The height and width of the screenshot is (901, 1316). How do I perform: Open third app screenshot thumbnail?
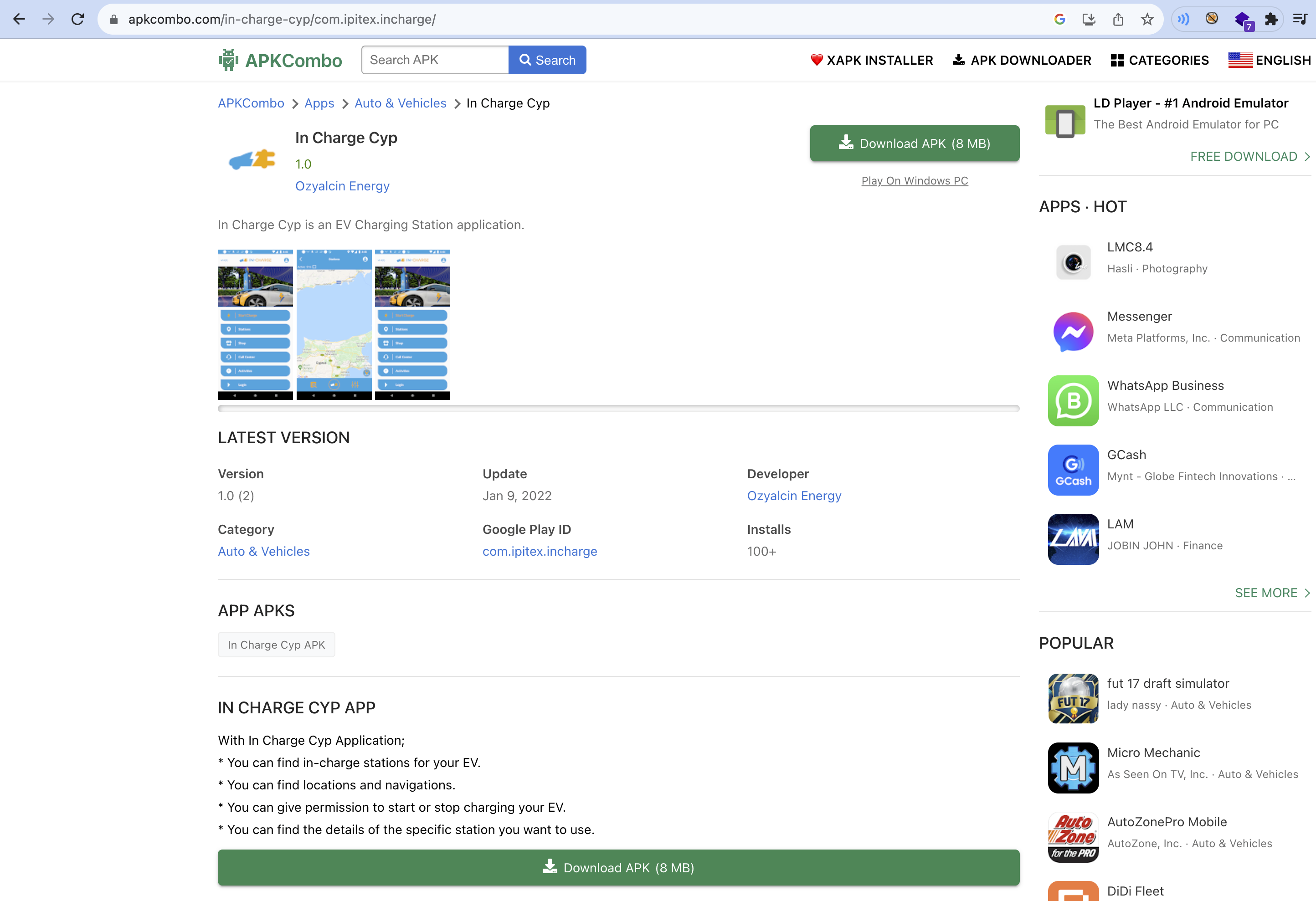(412, 325)
